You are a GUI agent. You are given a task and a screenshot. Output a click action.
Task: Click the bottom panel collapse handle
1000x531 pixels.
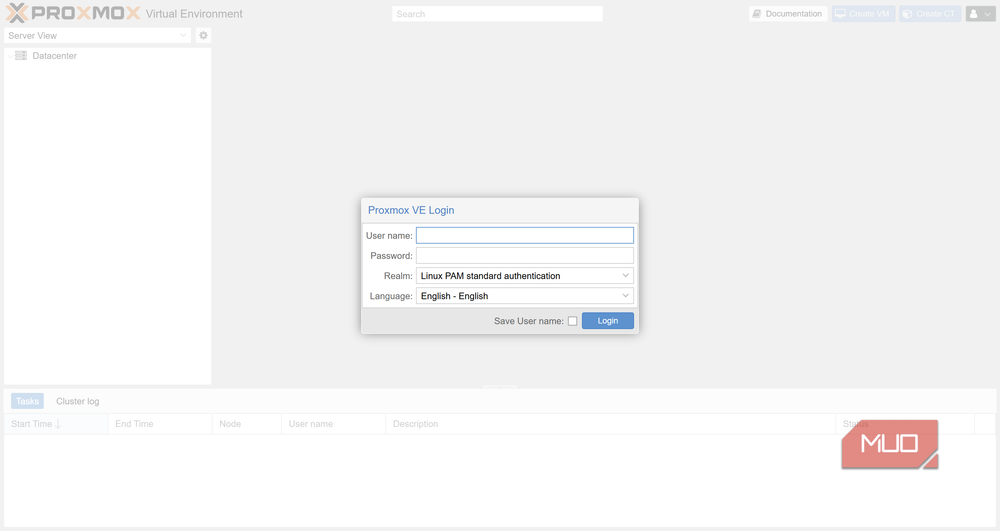click(500, 387)
